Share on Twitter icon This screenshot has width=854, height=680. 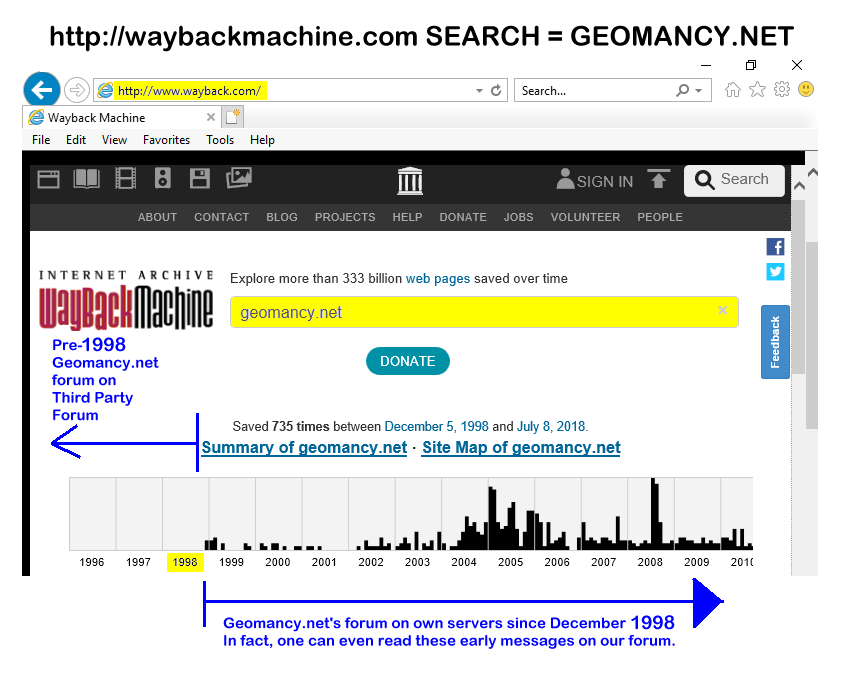click(775, 272)
